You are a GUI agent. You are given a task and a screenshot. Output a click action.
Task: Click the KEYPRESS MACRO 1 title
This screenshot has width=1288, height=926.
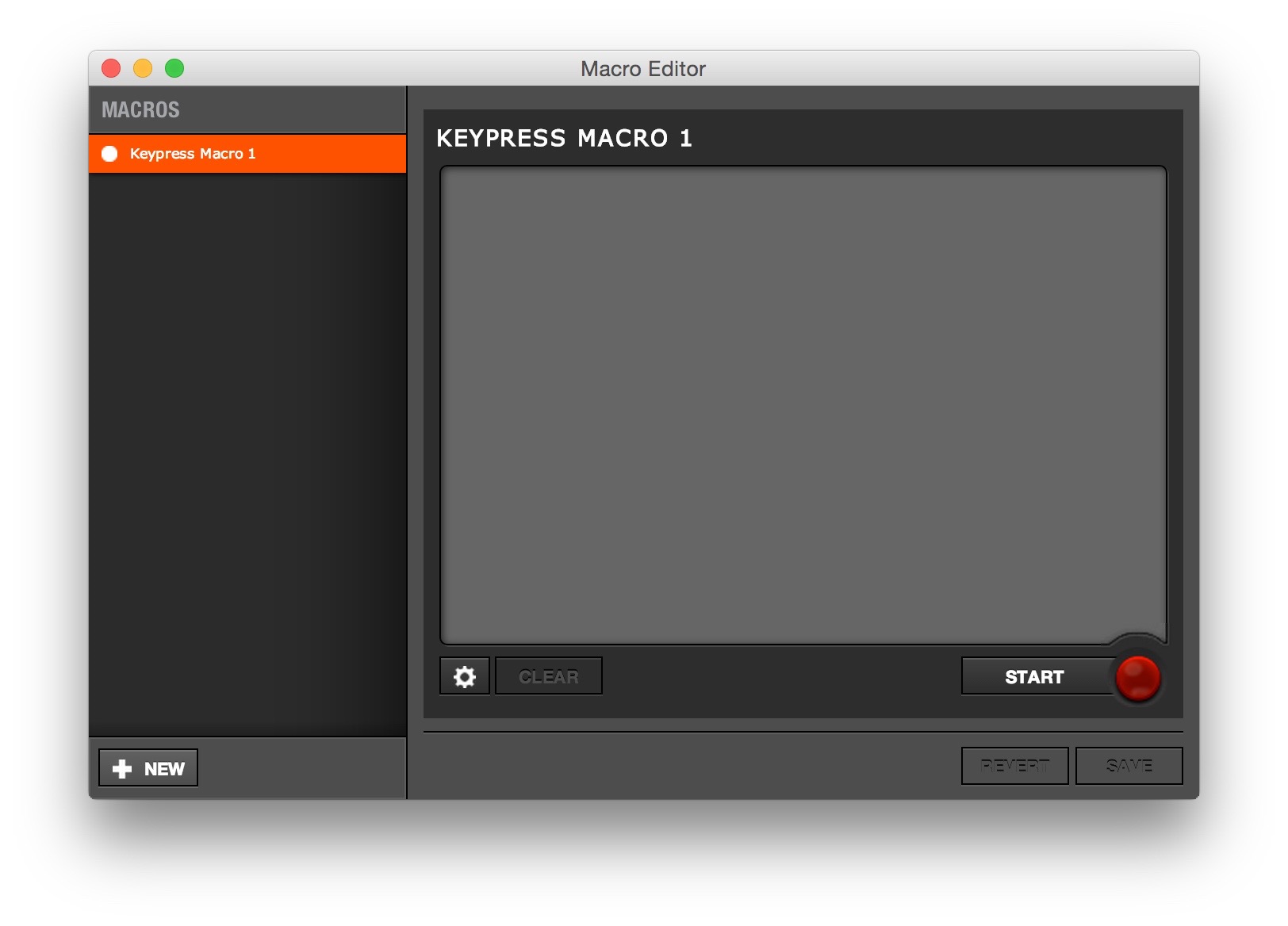coord(565,139)
